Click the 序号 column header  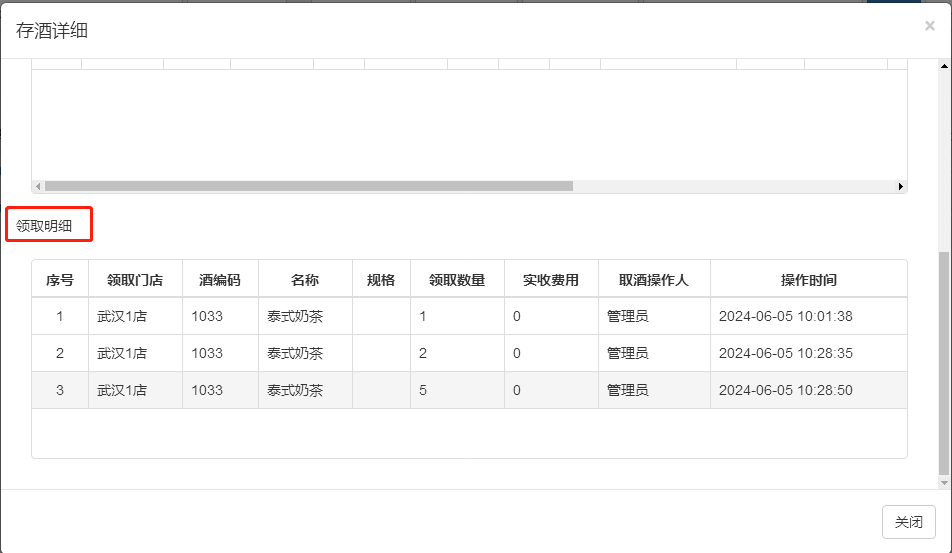coord(60,280)
